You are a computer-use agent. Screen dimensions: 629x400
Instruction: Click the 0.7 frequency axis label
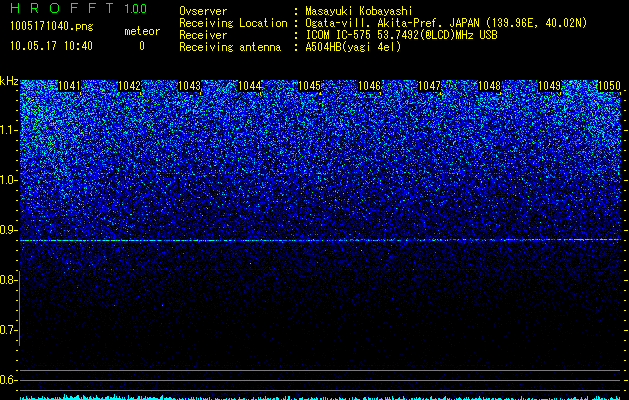(9, 330)
